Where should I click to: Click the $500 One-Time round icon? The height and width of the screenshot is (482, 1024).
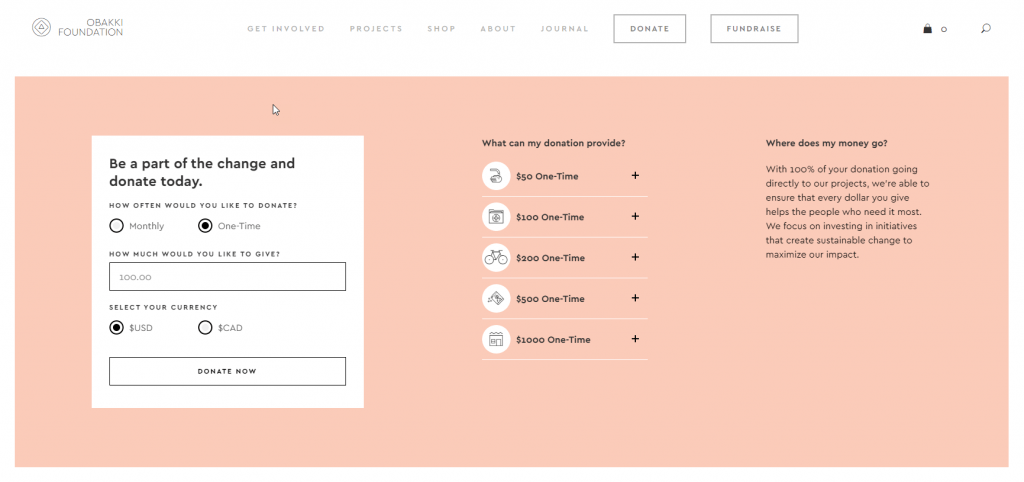(x=496, y=298)
